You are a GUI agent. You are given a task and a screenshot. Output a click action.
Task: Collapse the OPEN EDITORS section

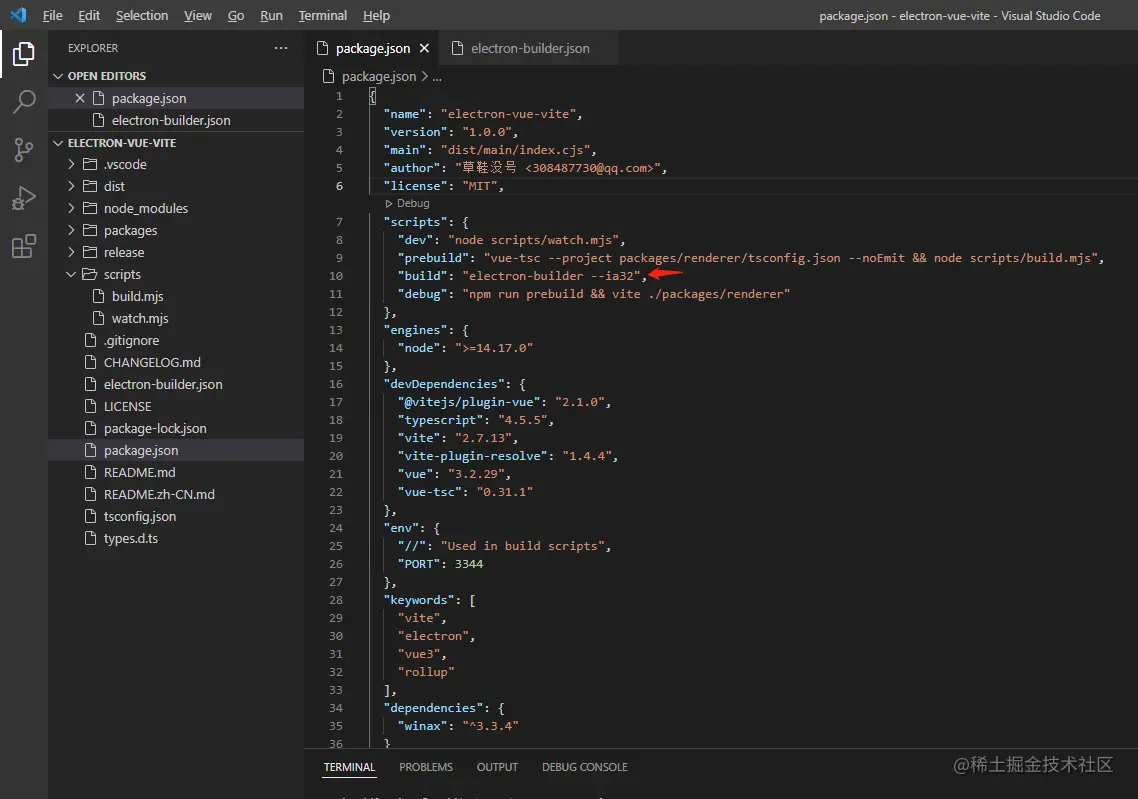click(x=176, y=76)
